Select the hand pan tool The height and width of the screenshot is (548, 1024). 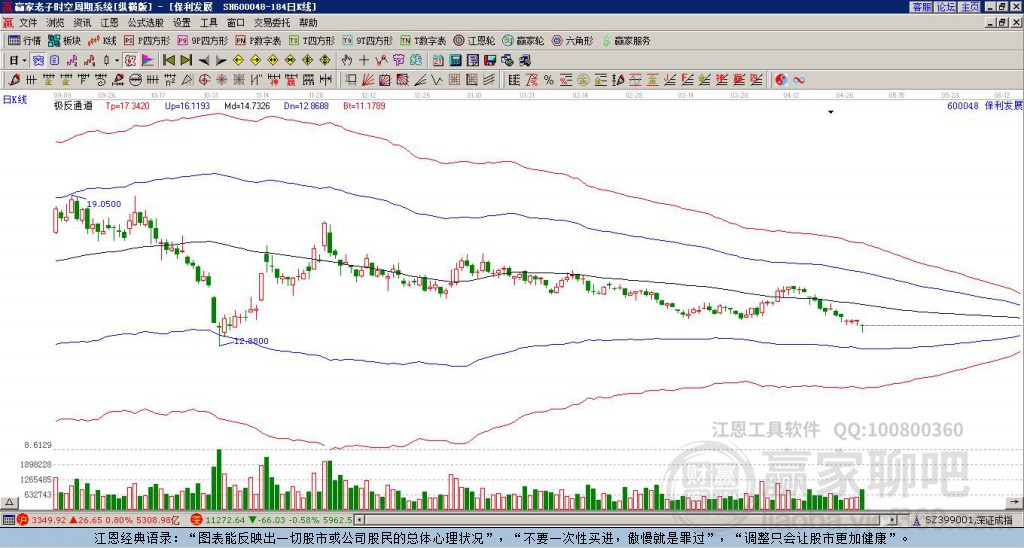coord(347,61)
